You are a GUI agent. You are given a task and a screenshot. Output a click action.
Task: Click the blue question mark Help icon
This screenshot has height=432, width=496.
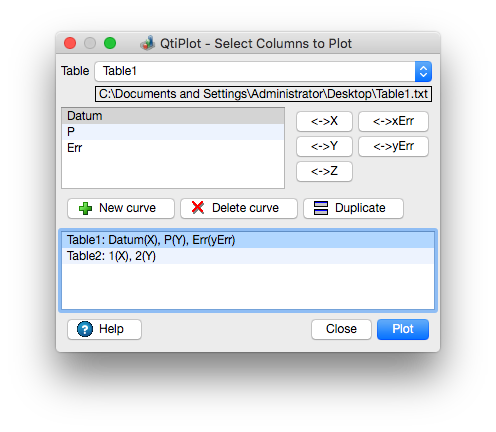85,329
